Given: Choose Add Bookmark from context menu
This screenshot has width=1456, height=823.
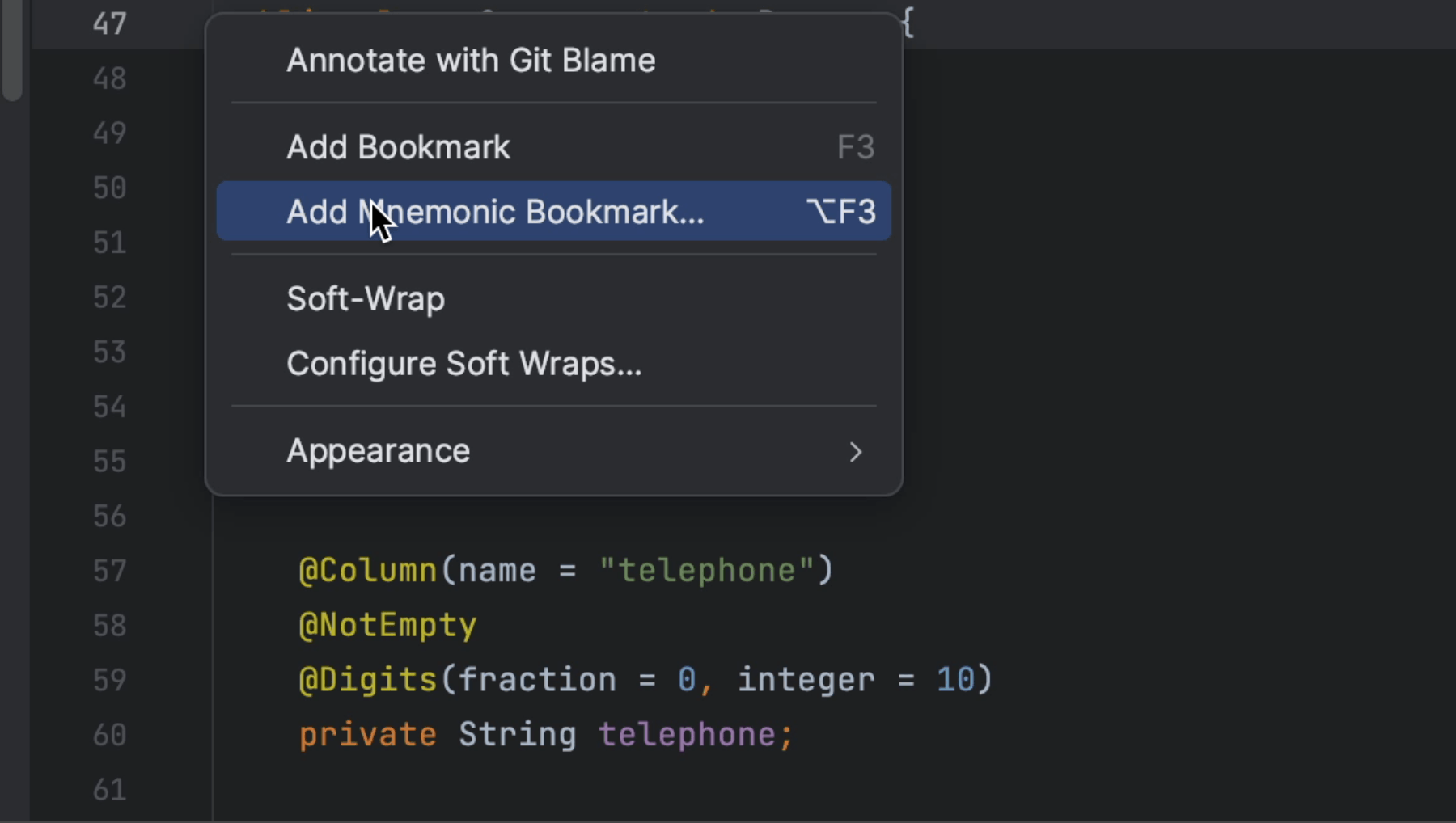Looking at the screenshot, I should 397,146.
